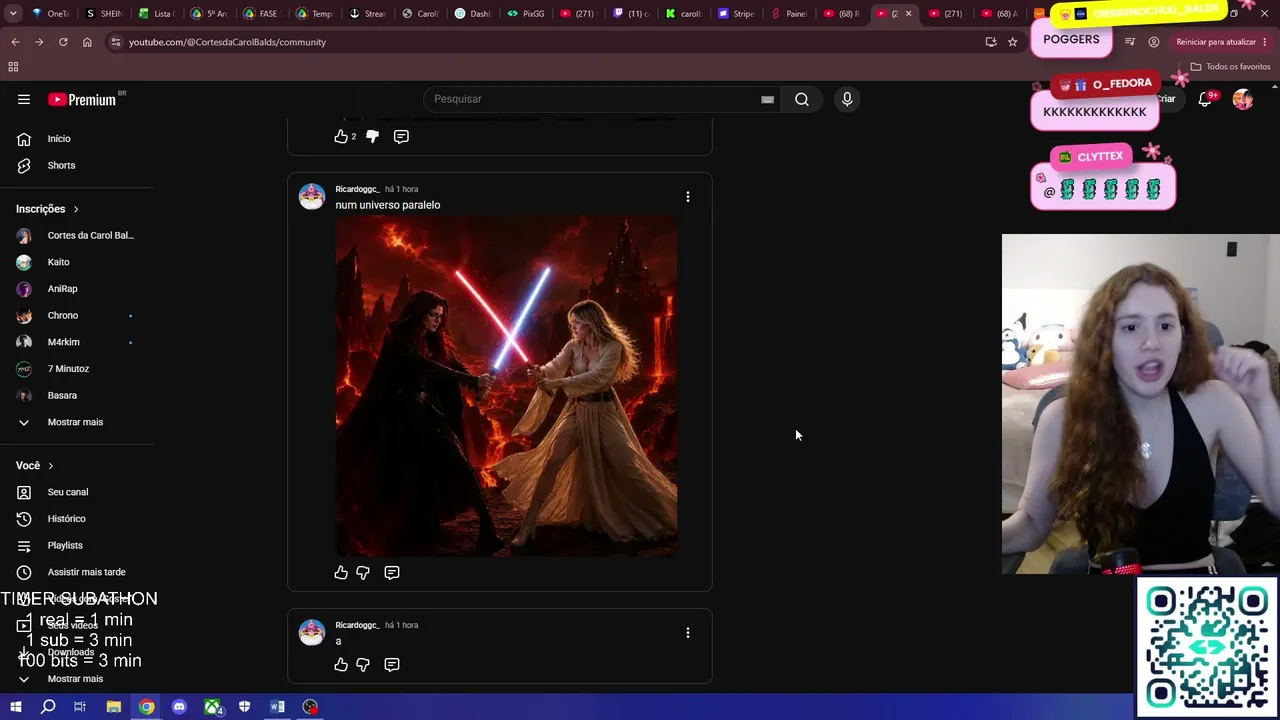Open Ricardoggc_ avatar on 'num universo paralelo' post
The width and height of the screenshot is (1280, 720).
312,196
